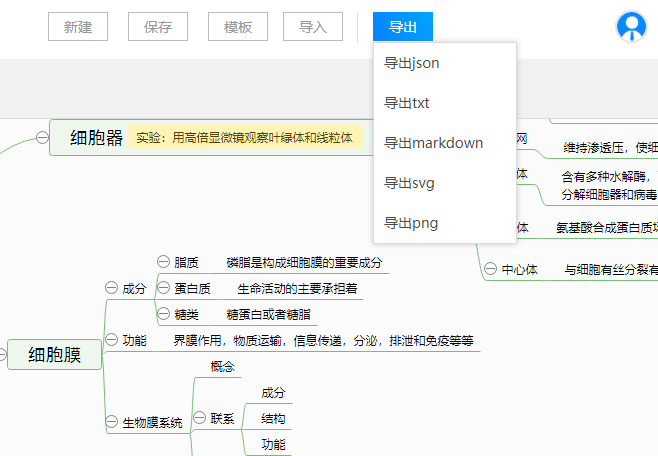Open the 模板 templates button
The image size is (658, 456).
(238, 27)
